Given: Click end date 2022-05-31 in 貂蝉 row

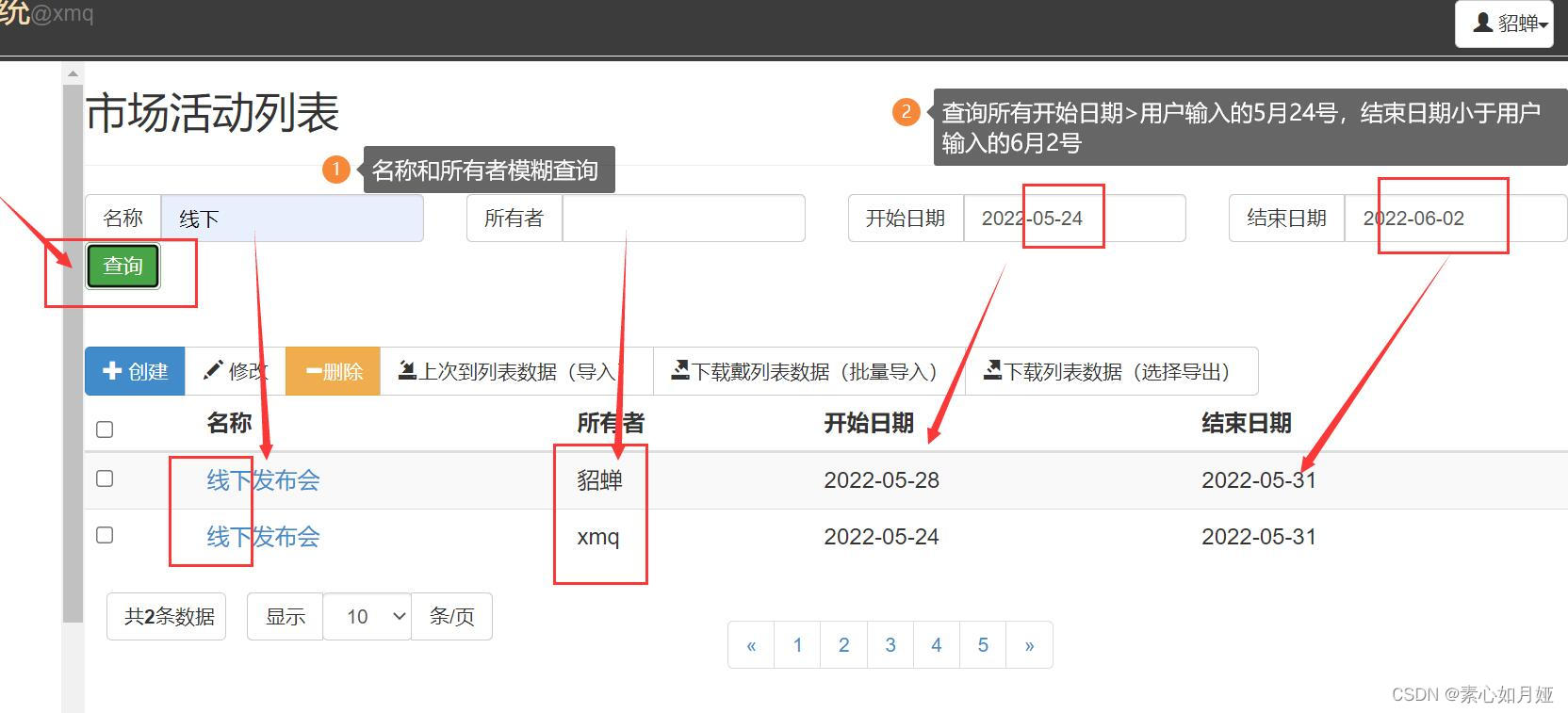Looking at the screenshot, I should pos(1259,480).
